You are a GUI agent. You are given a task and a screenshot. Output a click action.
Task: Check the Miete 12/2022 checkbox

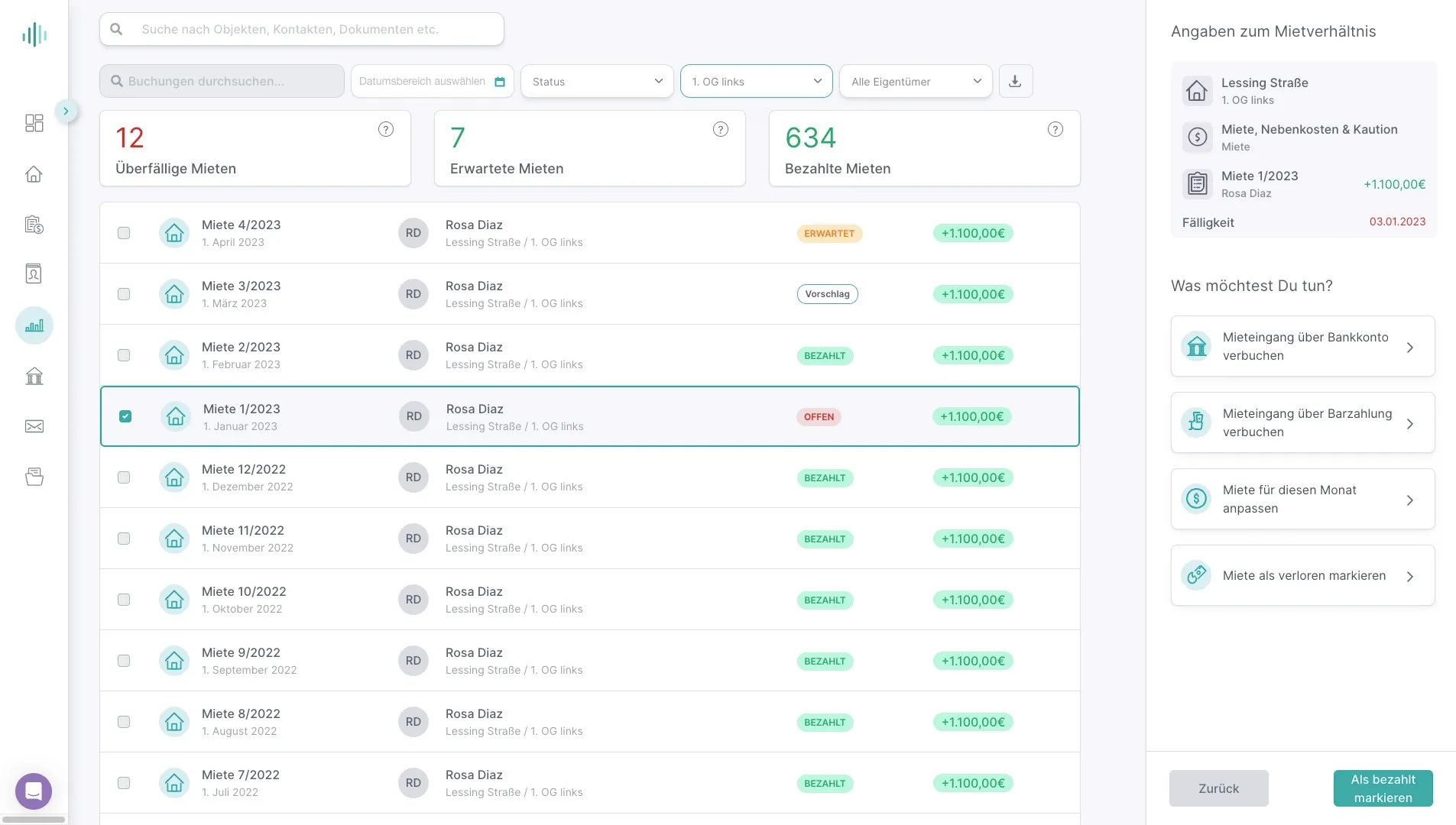[x=124, y=477]
